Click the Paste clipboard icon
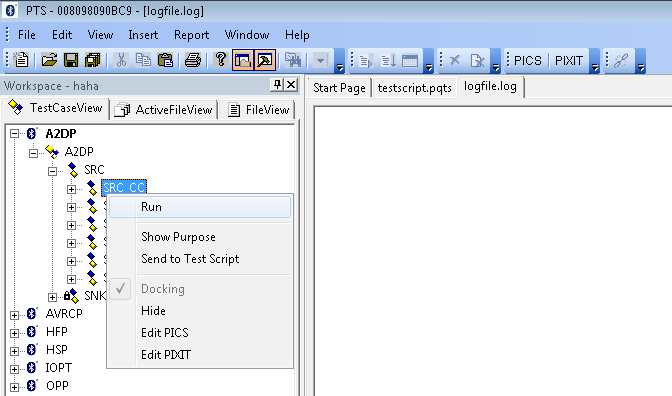The width and height of the screenshot is (672, 396). (165, 60)
